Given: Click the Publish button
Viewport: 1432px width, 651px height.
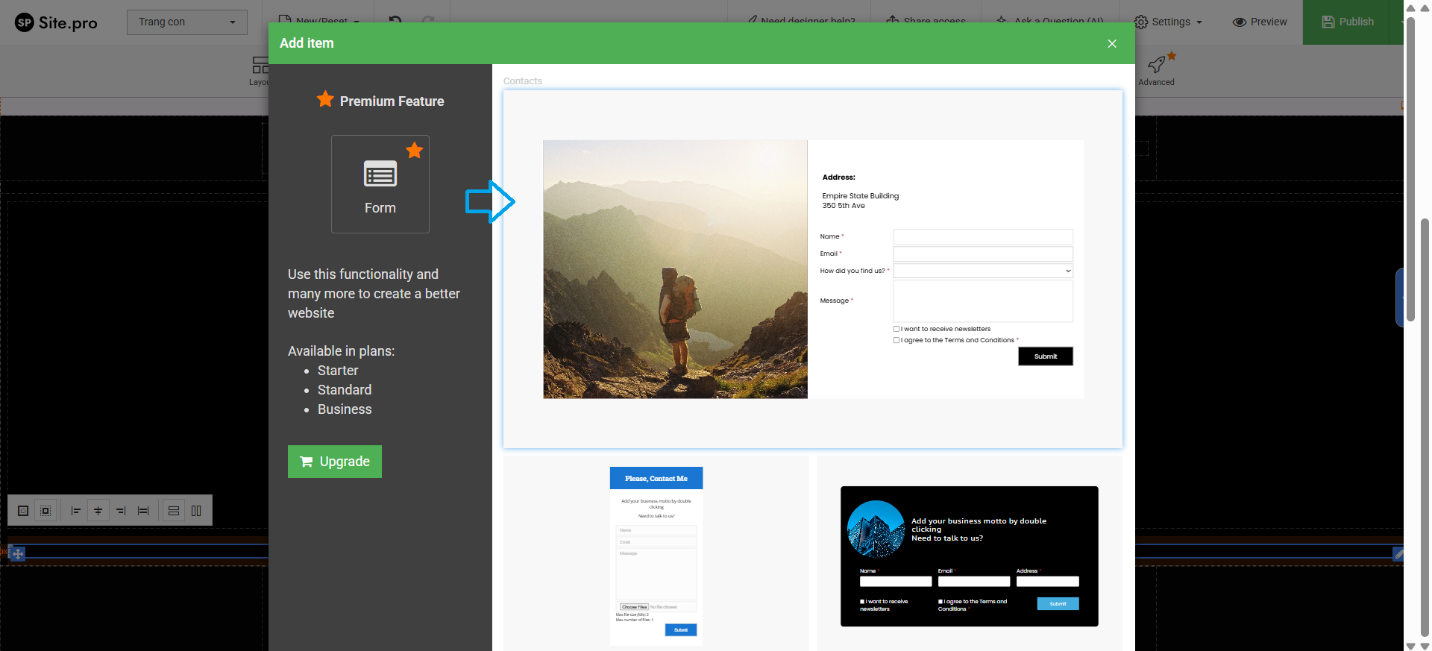Looking at the screenshot, I should point(1347,22).
